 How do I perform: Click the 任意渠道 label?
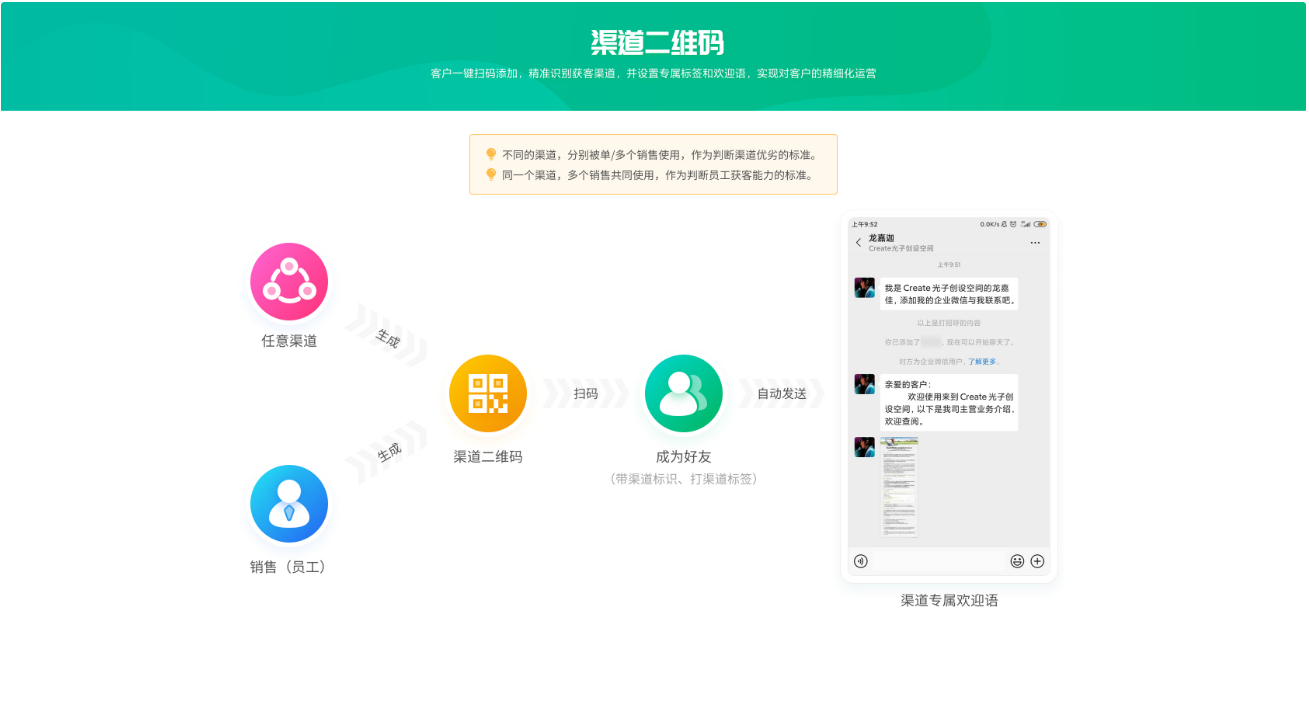click(289, 341)
